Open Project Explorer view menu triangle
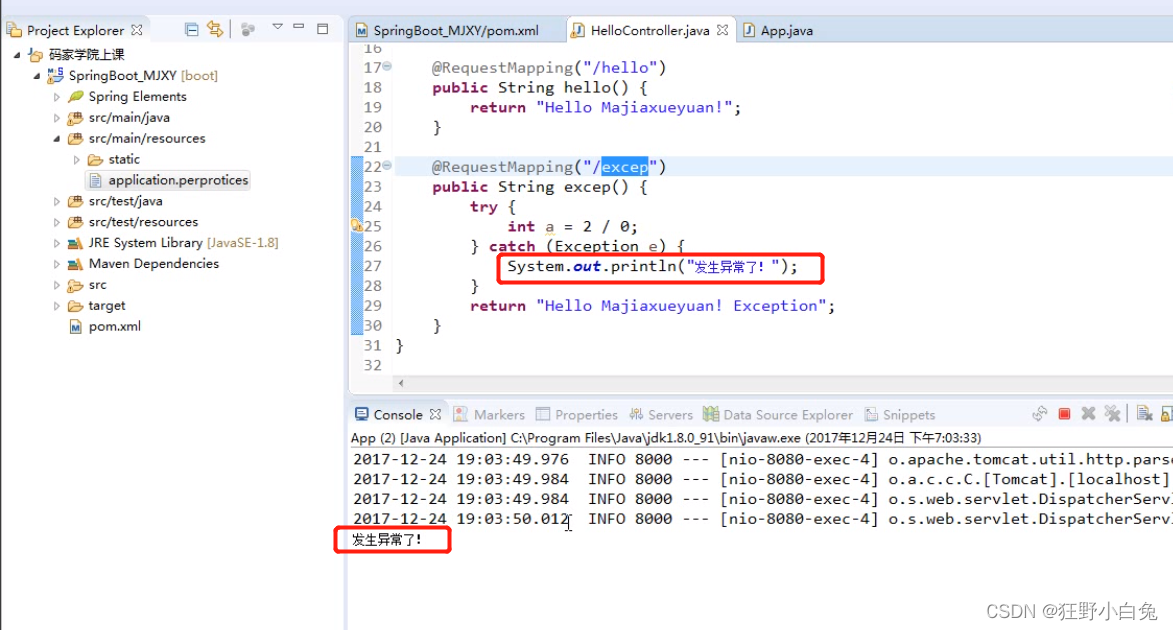This screenshot has height=630, width=1173. tap(278, 27)
